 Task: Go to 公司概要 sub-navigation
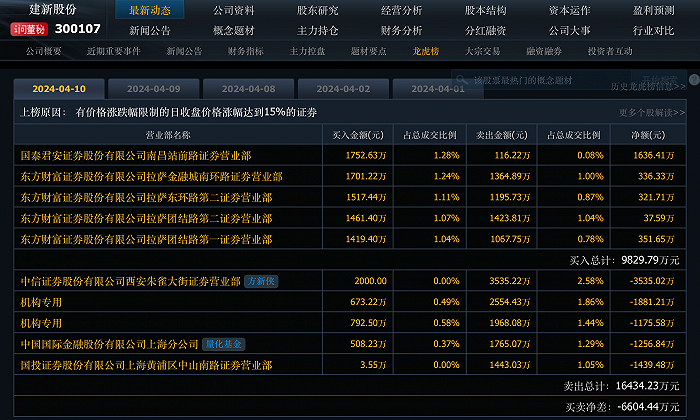[x=43, y=51]
